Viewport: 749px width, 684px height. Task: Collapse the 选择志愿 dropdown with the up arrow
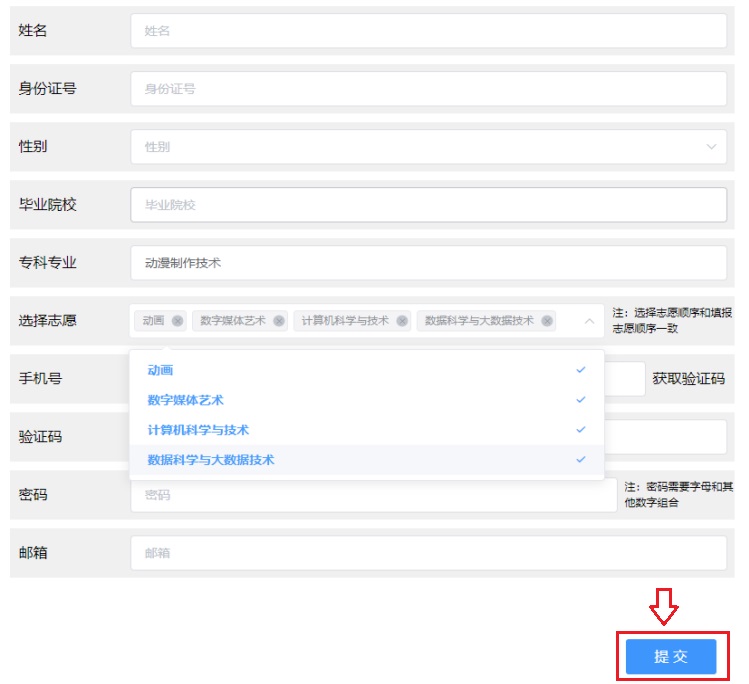pos(588,321)
